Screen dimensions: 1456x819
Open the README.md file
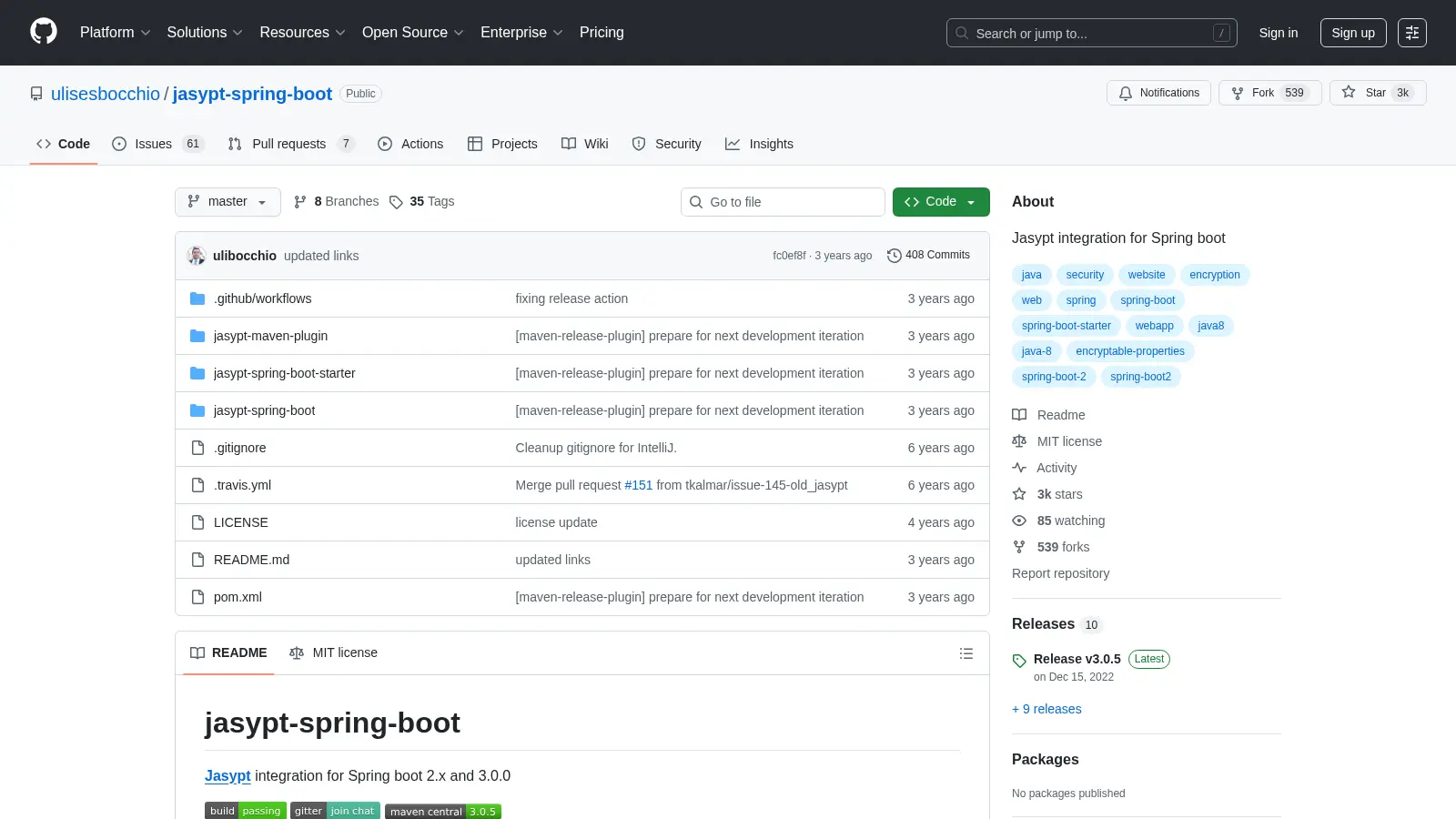click(251, 560)
